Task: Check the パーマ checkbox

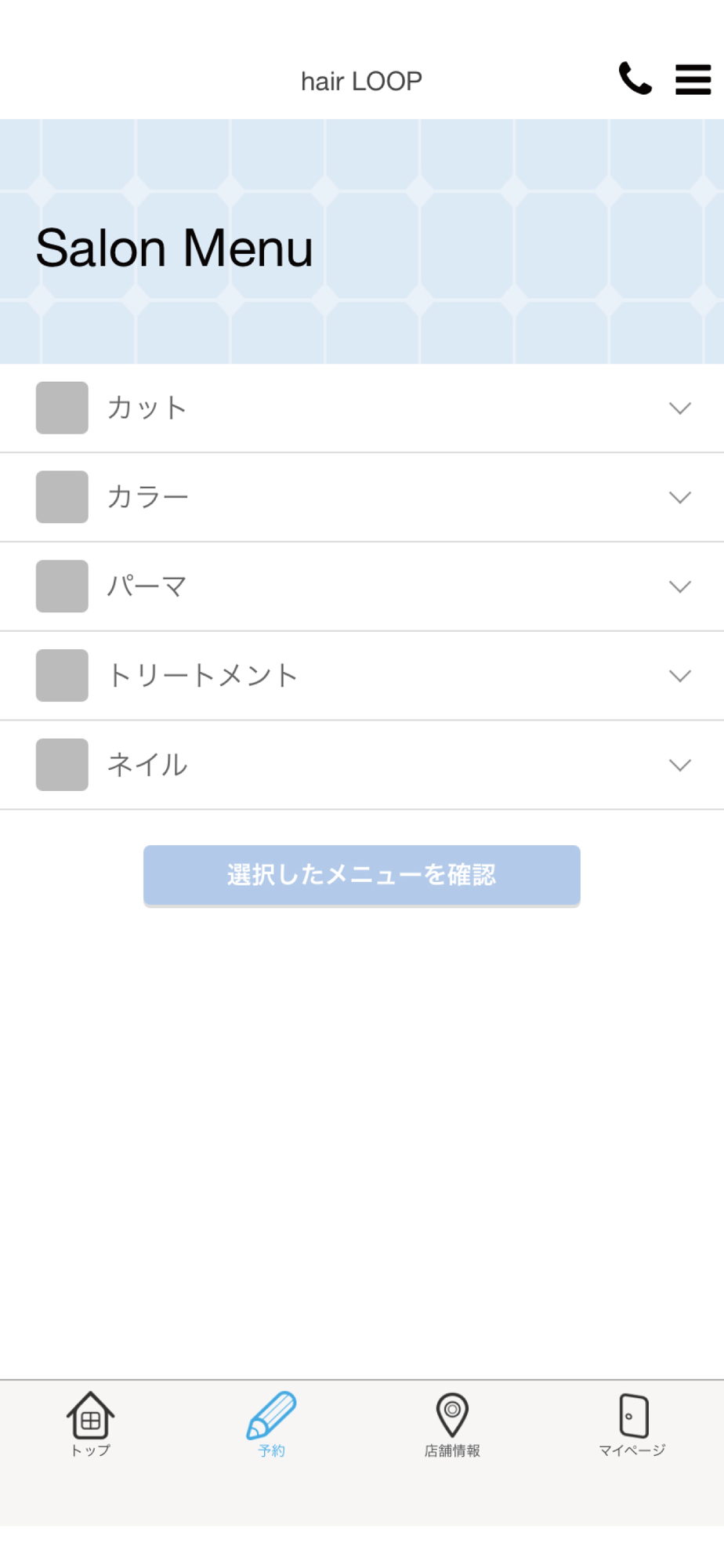Action: tap(62, 586)
